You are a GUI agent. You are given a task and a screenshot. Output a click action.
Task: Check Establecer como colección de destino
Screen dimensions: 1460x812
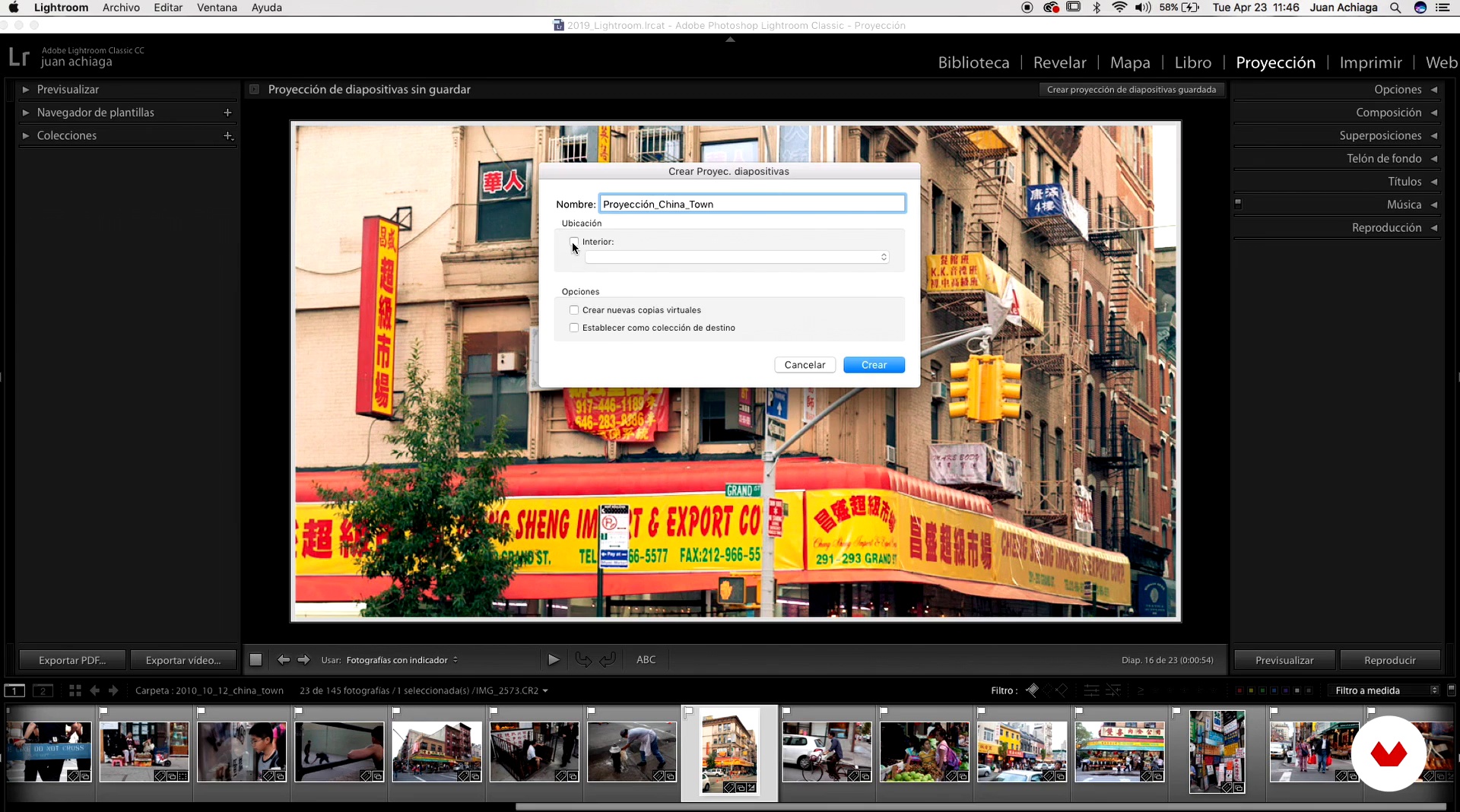(x=574, y=328)
